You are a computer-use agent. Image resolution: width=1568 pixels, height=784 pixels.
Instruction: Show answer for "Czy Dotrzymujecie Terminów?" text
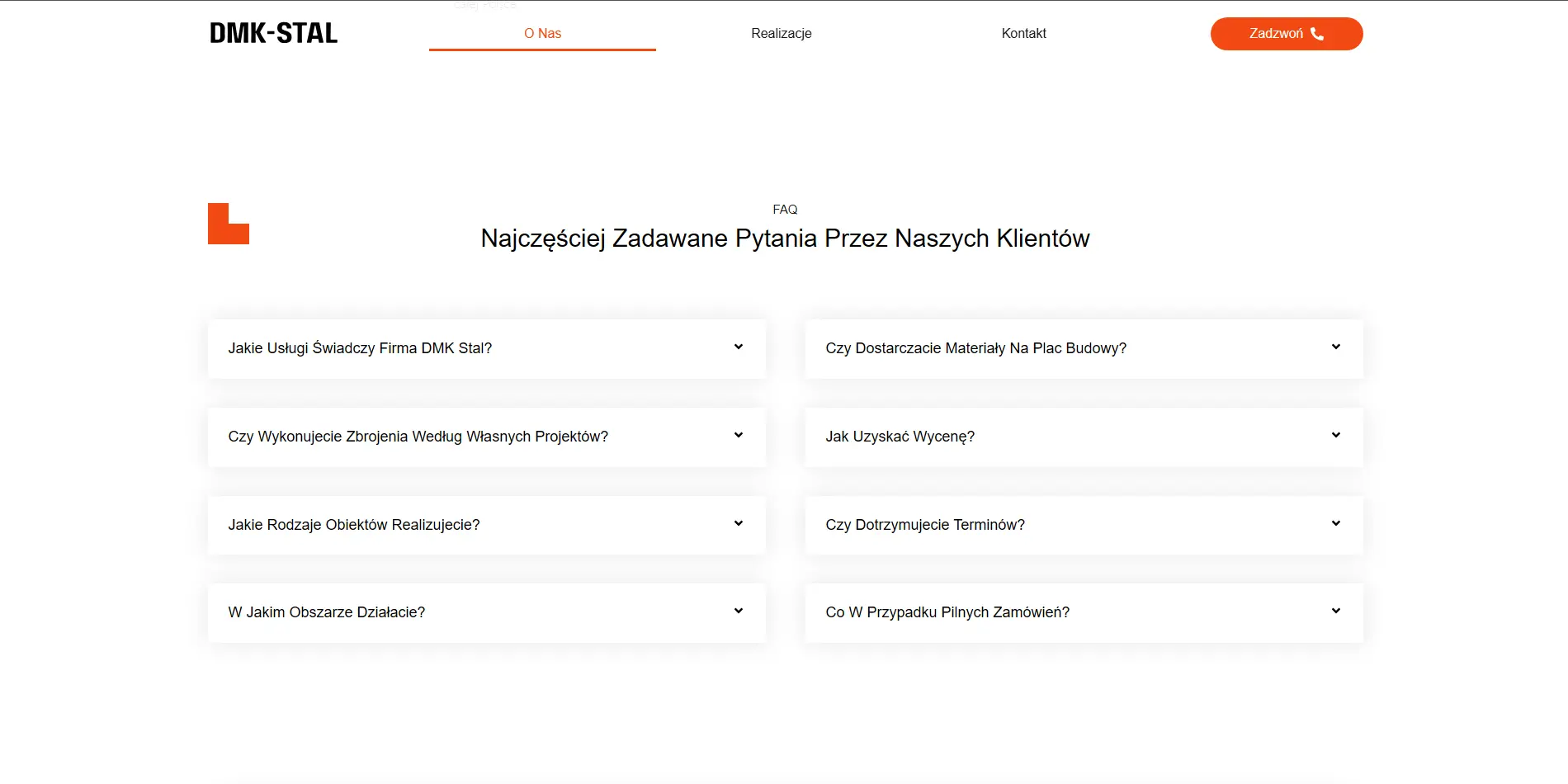(x=924, y=525)
